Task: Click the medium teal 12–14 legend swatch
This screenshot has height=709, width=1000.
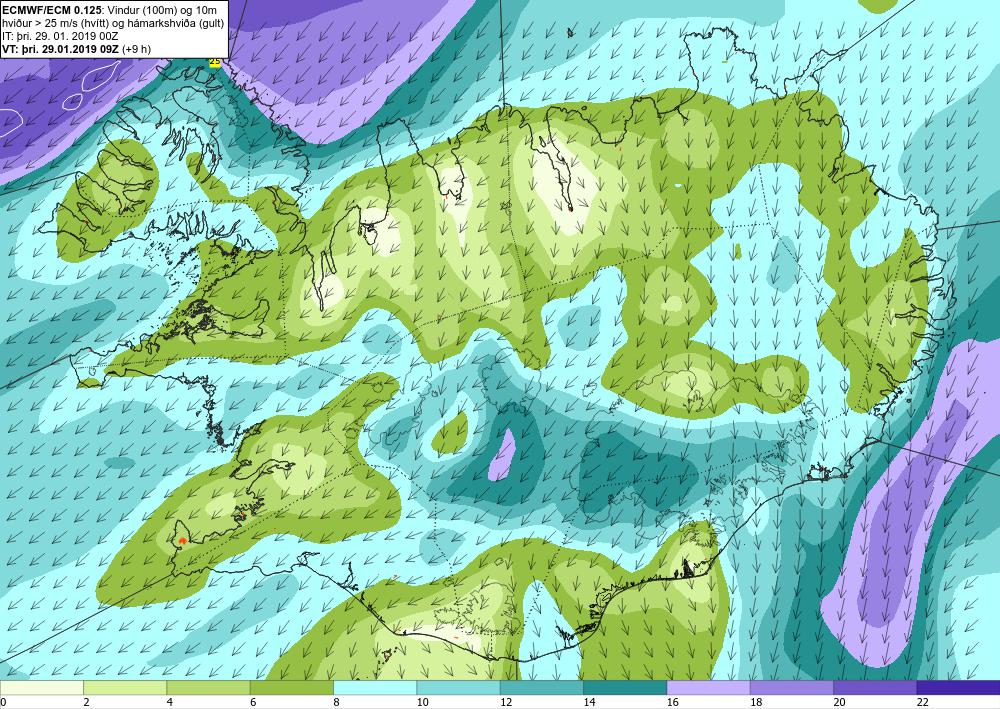Action: click(x=541, y=688)
